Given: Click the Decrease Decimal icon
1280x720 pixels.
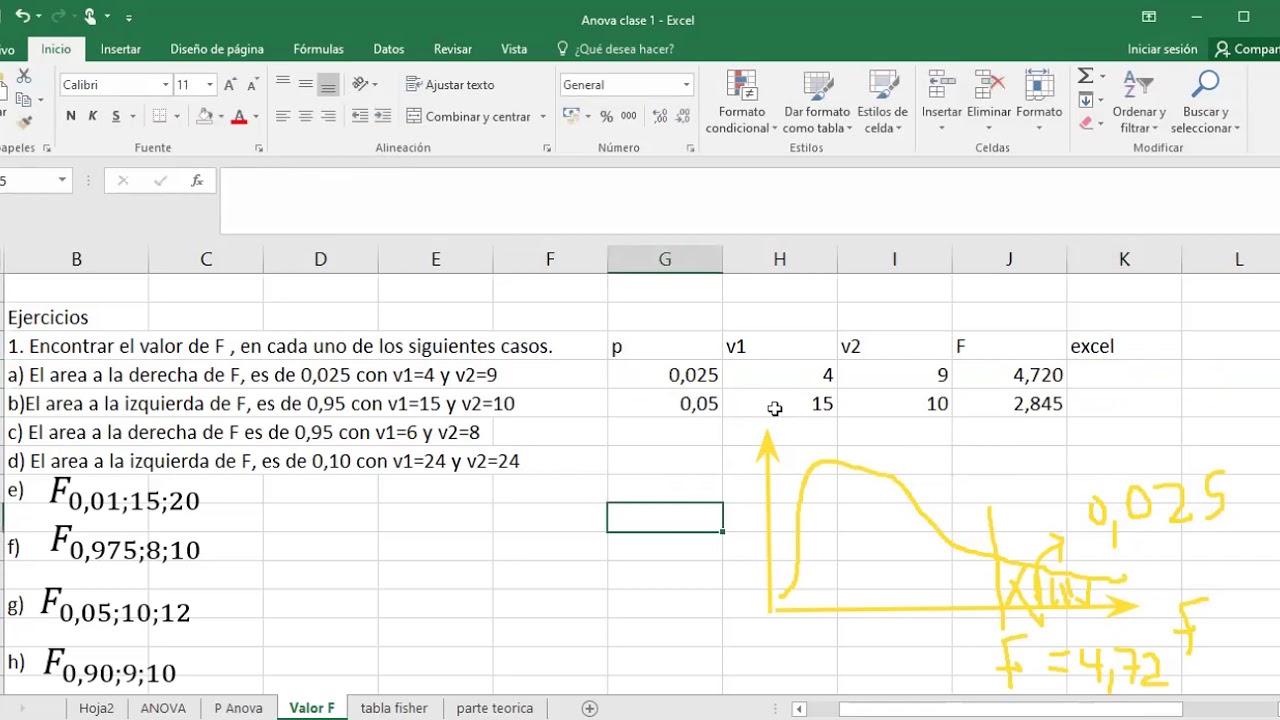Looking at the screenshot, I should tap(684, 116).
